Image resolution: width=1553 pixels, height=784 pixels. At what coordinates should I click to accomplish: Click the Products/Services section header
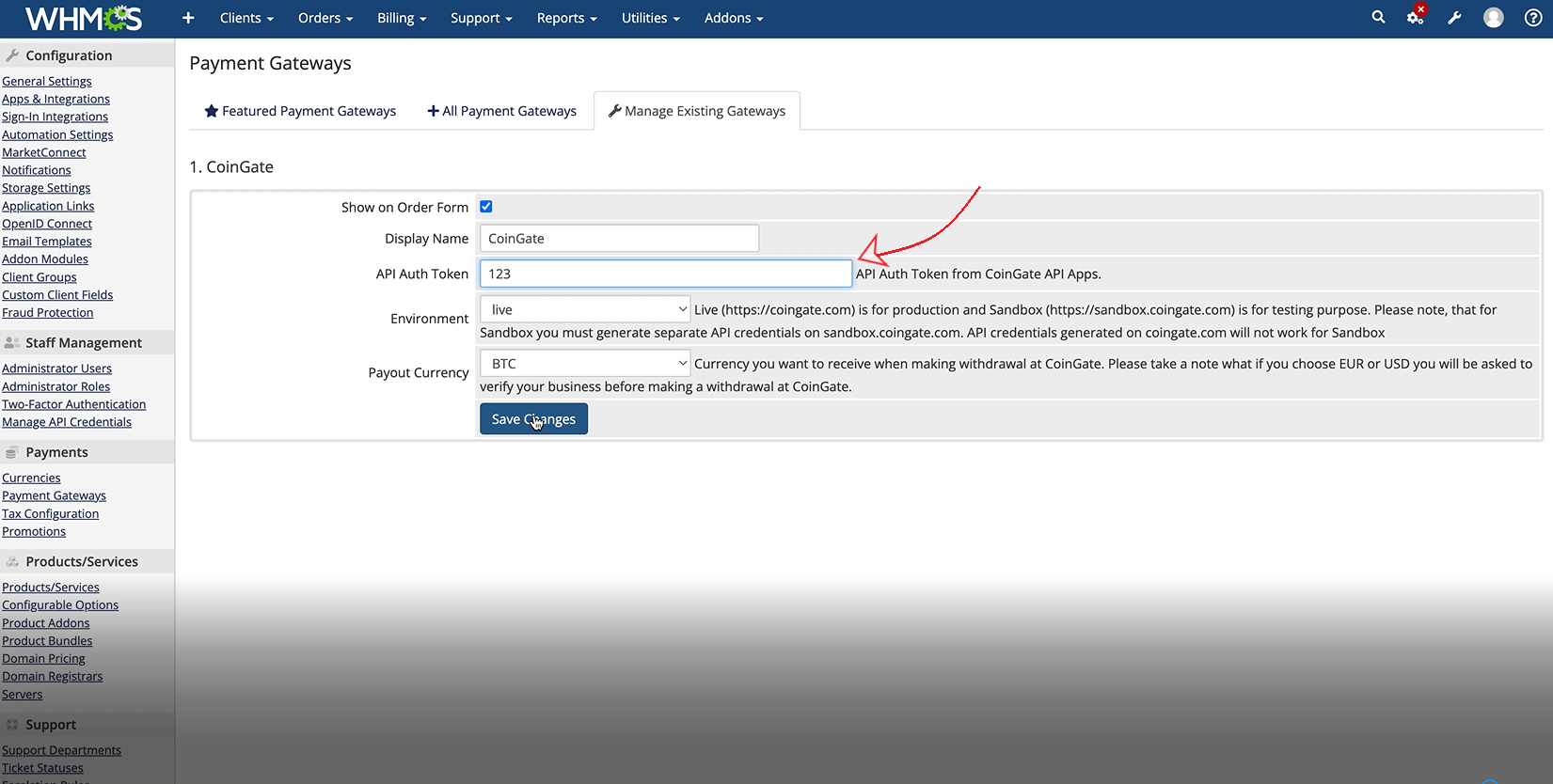[87, 561]
